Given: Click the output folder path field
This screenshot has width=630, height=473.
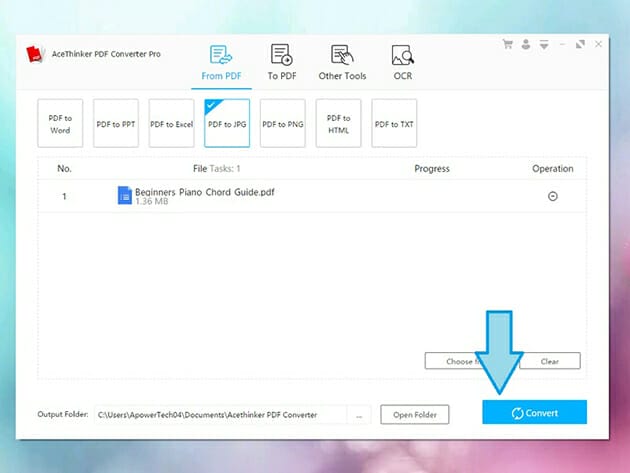Looking at the screenshot, I should (x=219, y=414).
